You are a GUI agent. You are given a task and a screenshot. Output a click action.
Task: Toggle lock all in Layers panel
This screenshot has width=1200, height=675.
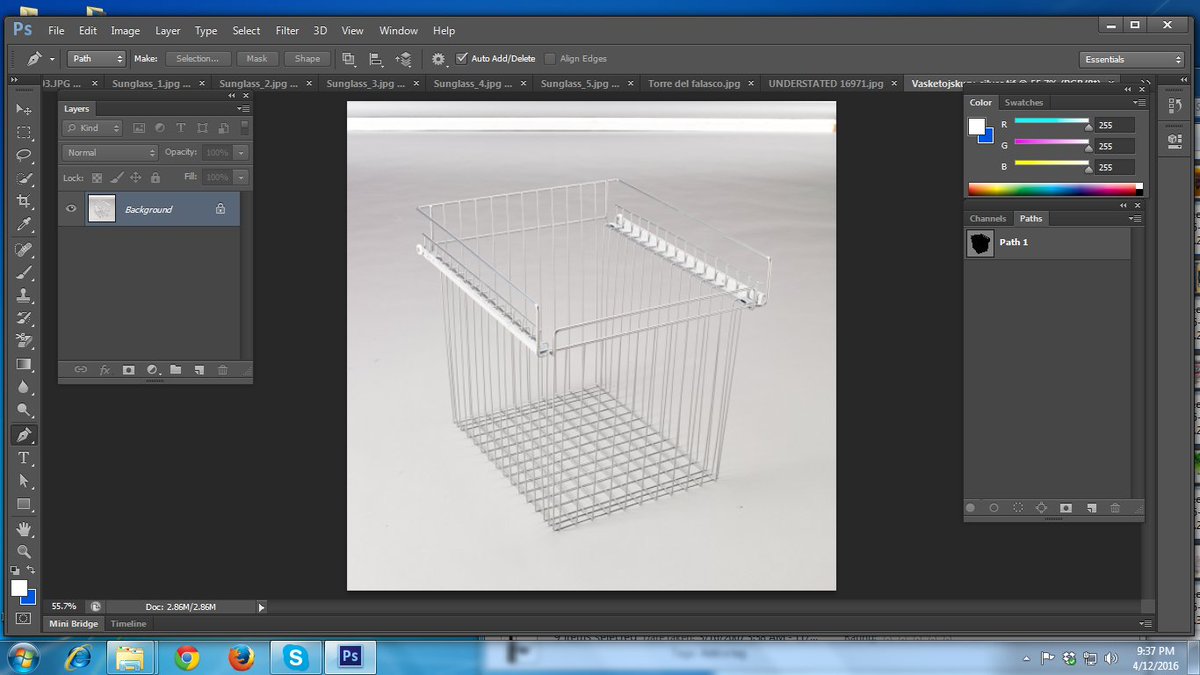[155, 177]
